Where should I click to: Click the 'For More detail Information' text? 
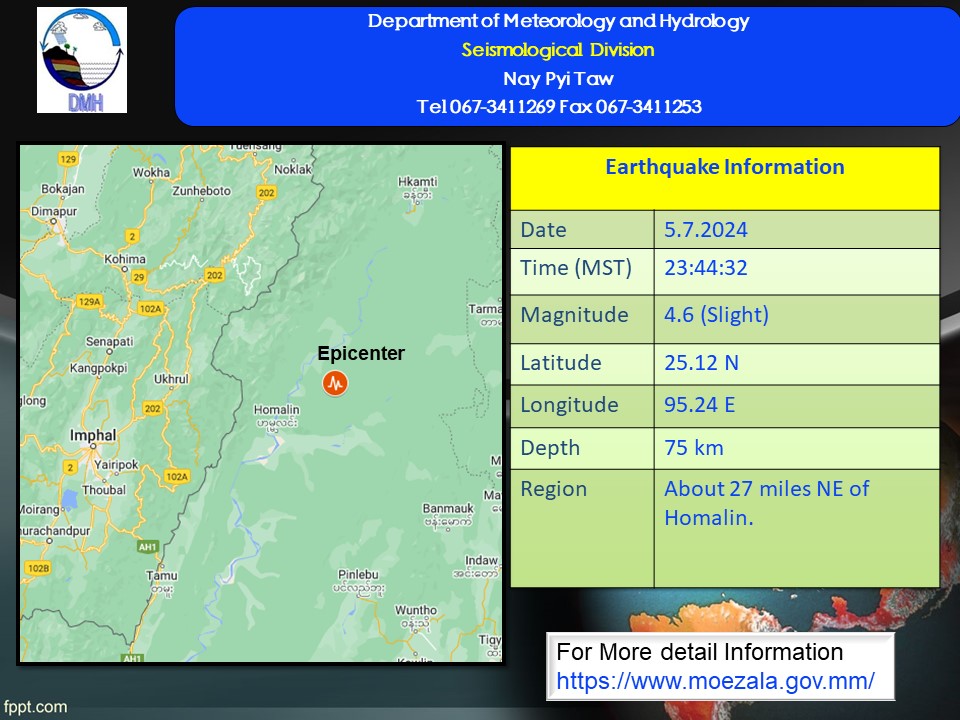pos(699,652)
